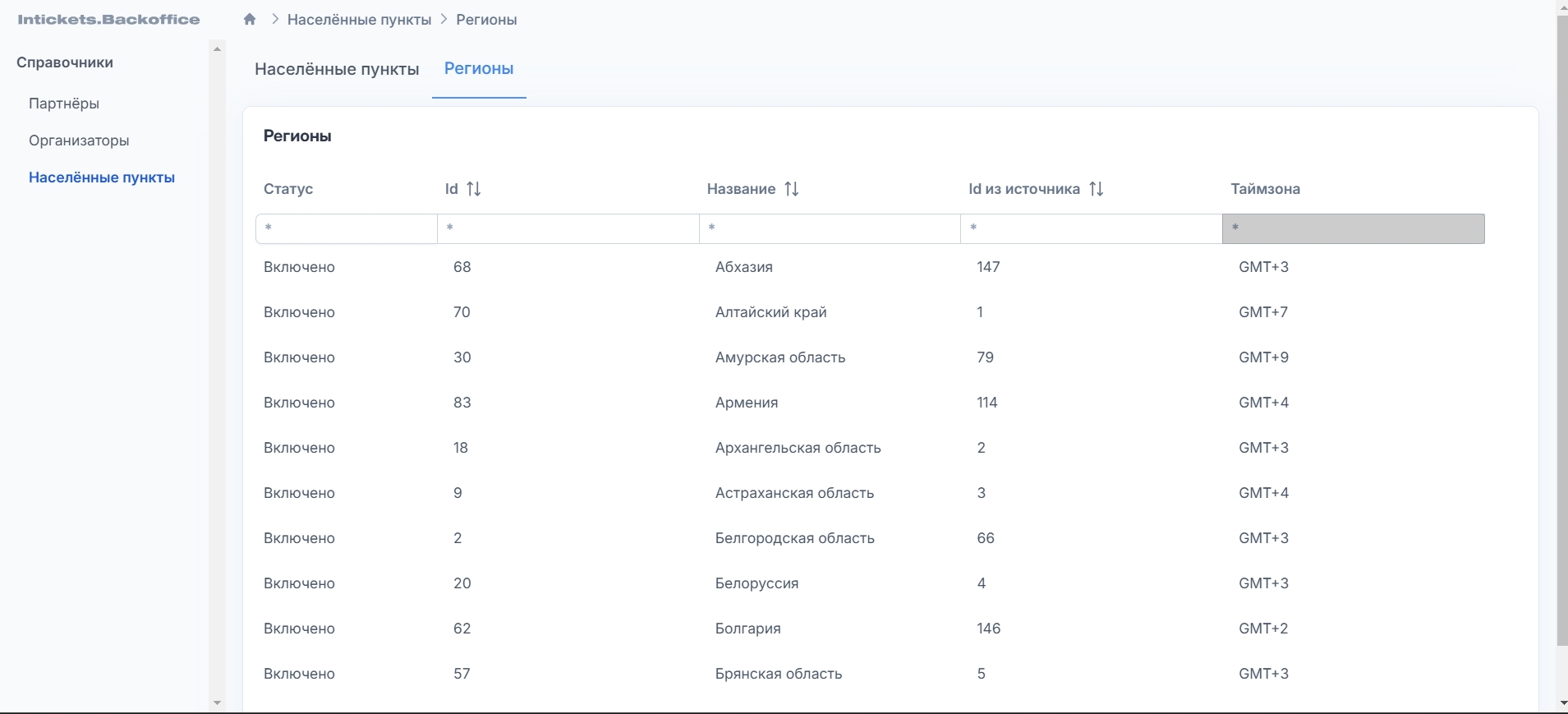Click the Регионы breadcrumb item
This screenshot has height=714, width=1568.
pyautogui.click(x=486, y=20)
